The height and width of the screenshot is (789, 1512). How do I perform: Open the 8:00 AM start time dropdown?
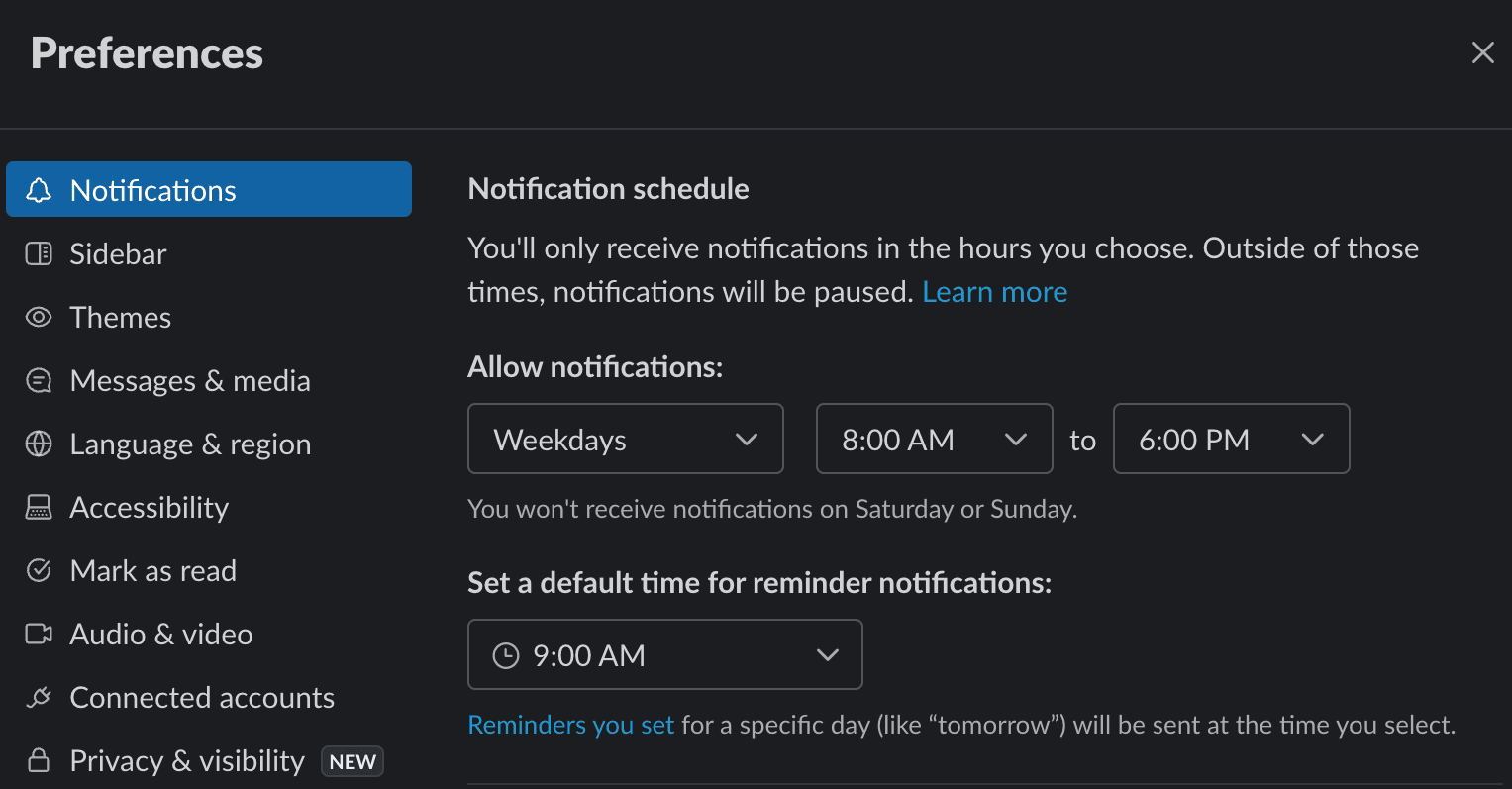point(934,439)
